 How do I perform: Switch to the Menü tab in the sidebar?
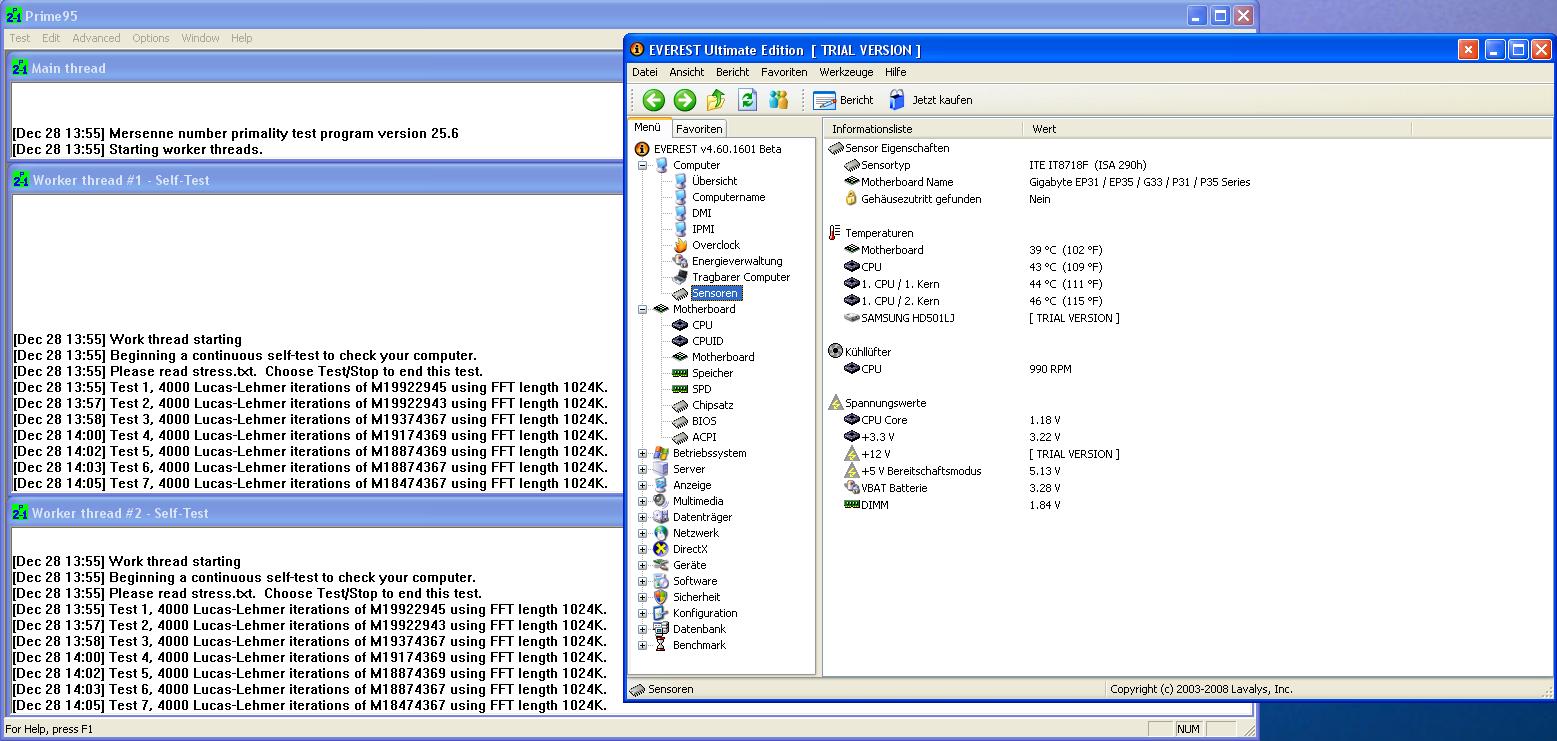(647, 127)
